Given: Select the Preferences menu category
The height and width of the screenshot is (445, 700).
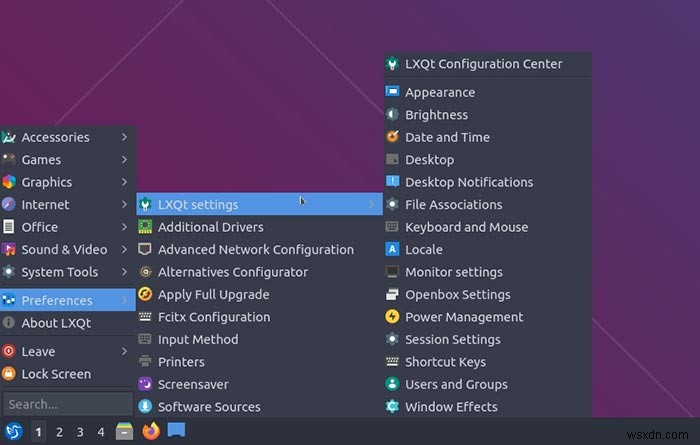Looking at the screenshot, I should click(x=68, y=300).
